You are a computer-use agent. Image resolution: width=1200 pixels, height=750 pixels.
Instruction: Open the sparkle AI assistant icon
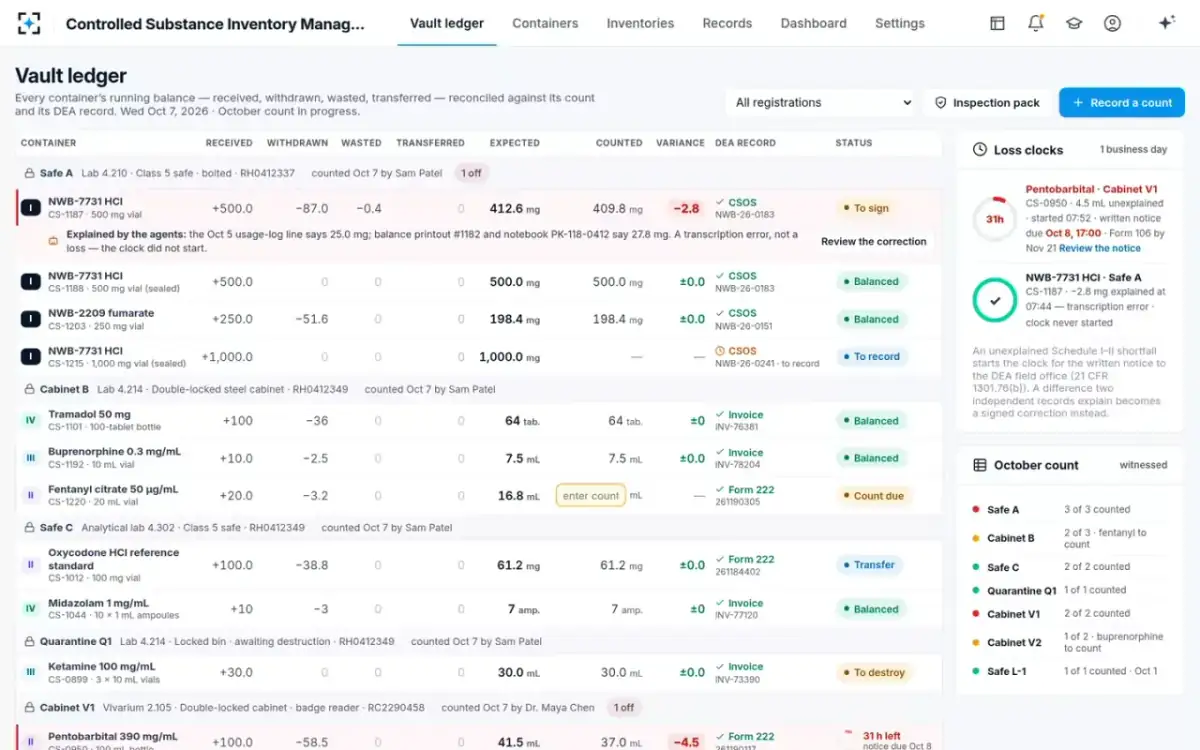[1166, 23]
